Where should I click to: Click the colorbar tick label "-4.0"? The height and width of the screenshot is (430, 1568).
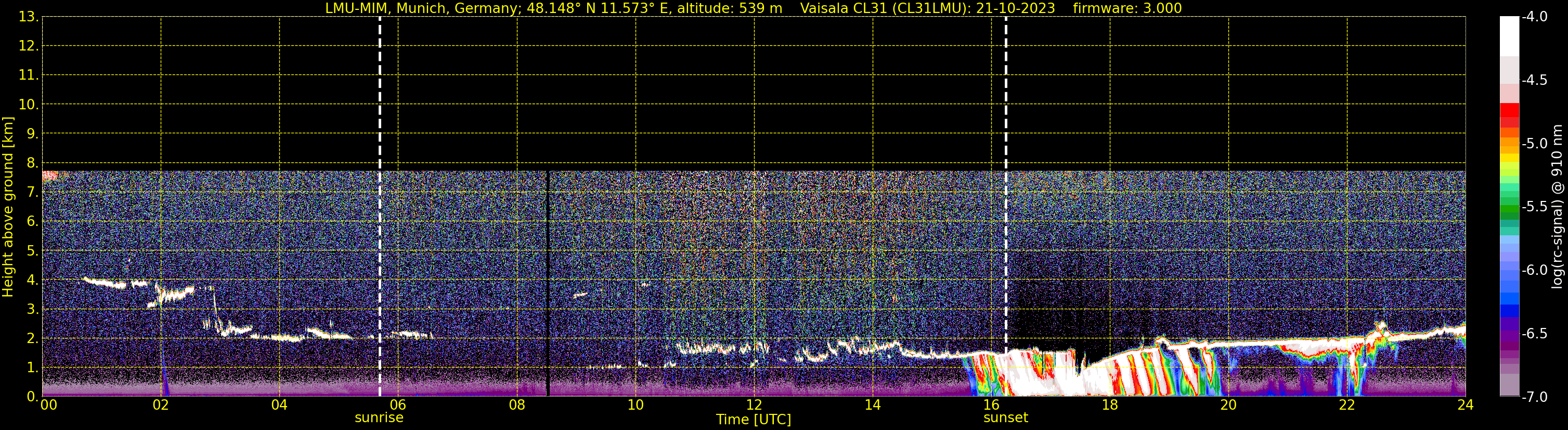pyautogui.click(x=1534, y=17)
